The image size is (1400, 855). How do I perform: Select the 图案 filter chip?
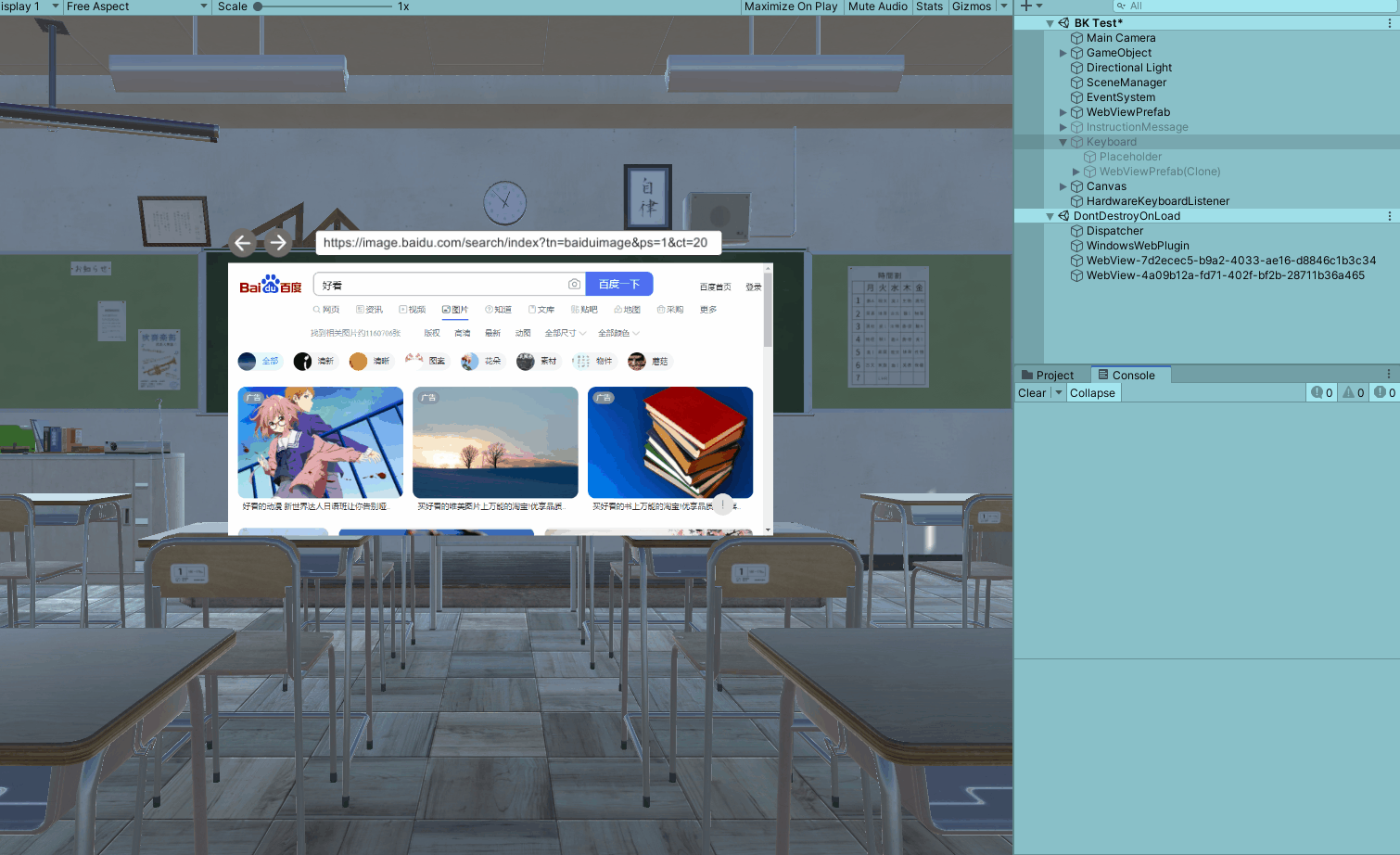click(x=426, y=360)
